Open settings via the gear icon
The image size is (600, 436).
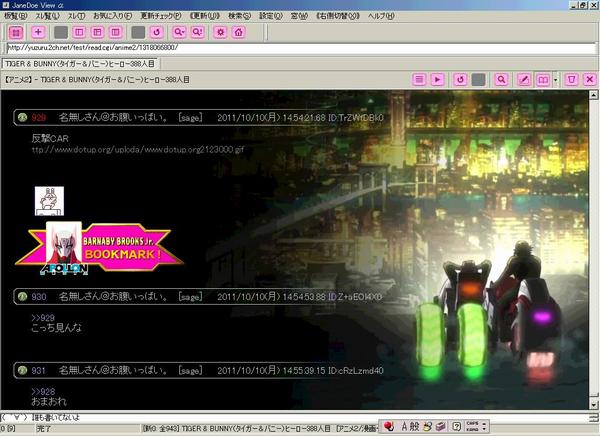tap(220, 33)
